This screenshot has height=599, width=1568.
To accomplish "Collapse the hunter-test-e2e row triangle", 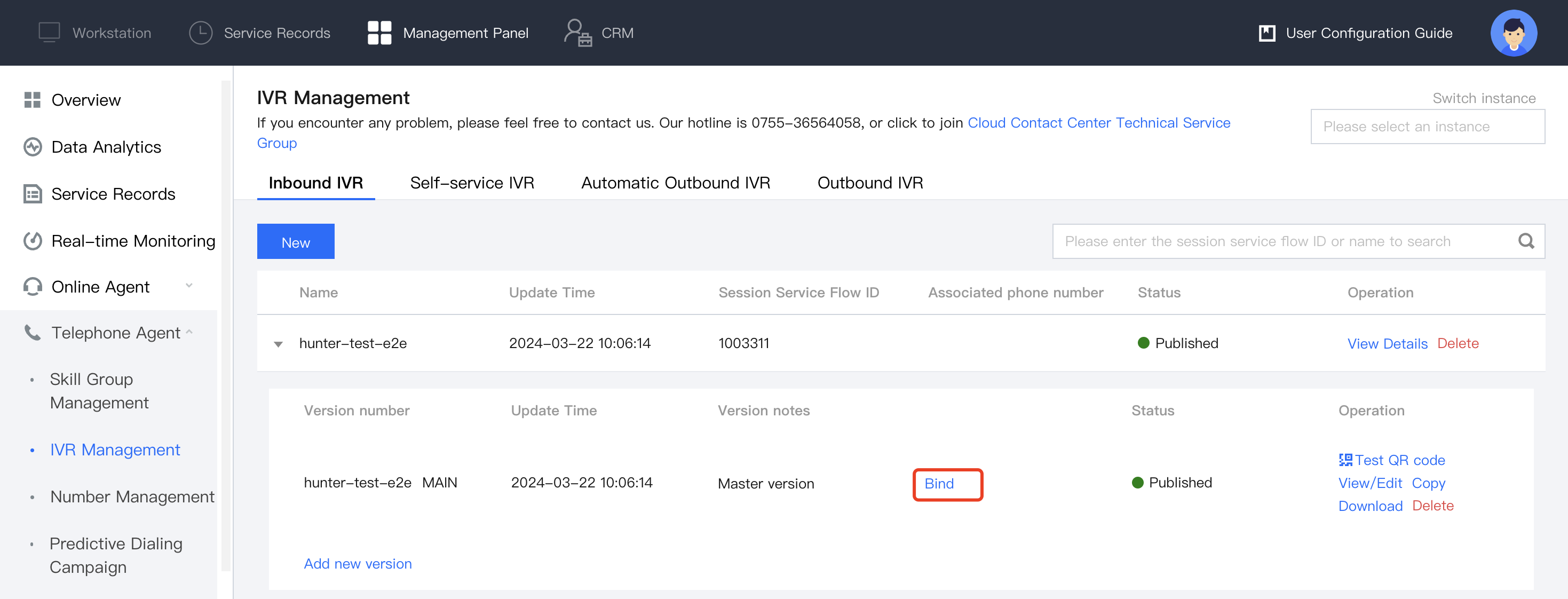I will 278,344.
